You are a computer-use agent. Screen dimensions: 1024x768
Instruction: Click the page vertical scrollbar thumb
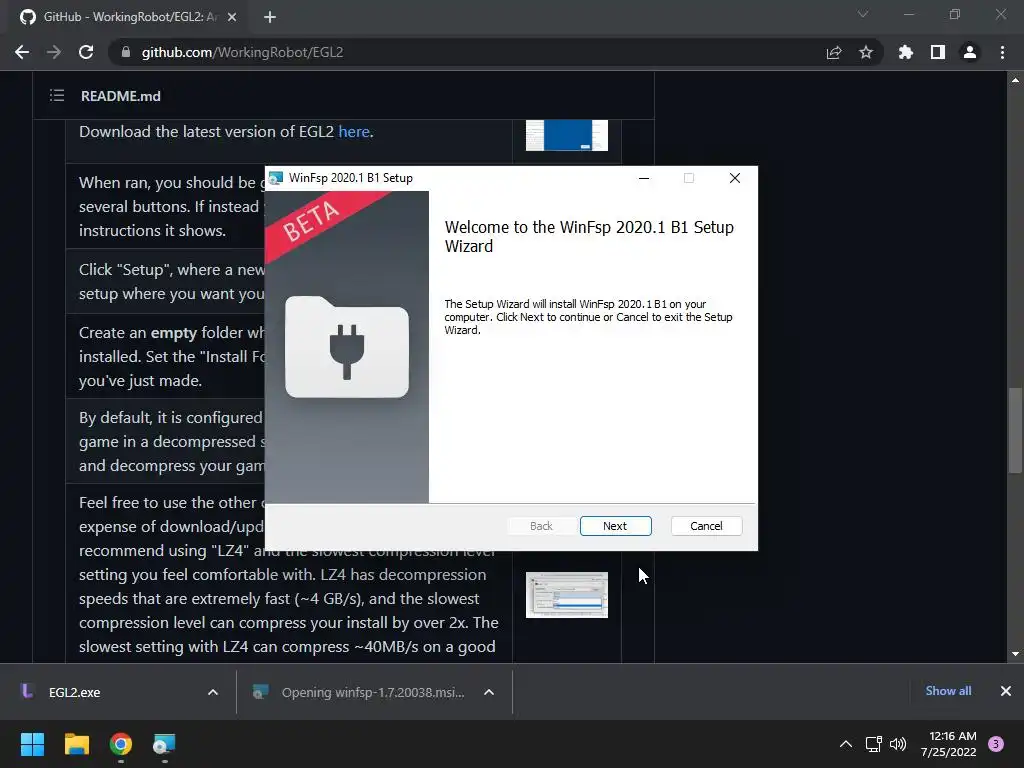1015,430
